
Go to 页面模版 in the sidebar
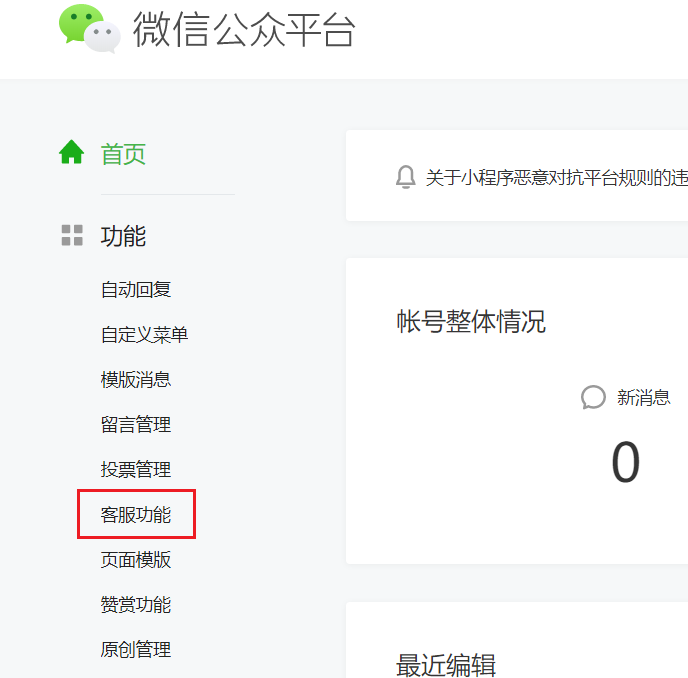[x=136, y=560]
